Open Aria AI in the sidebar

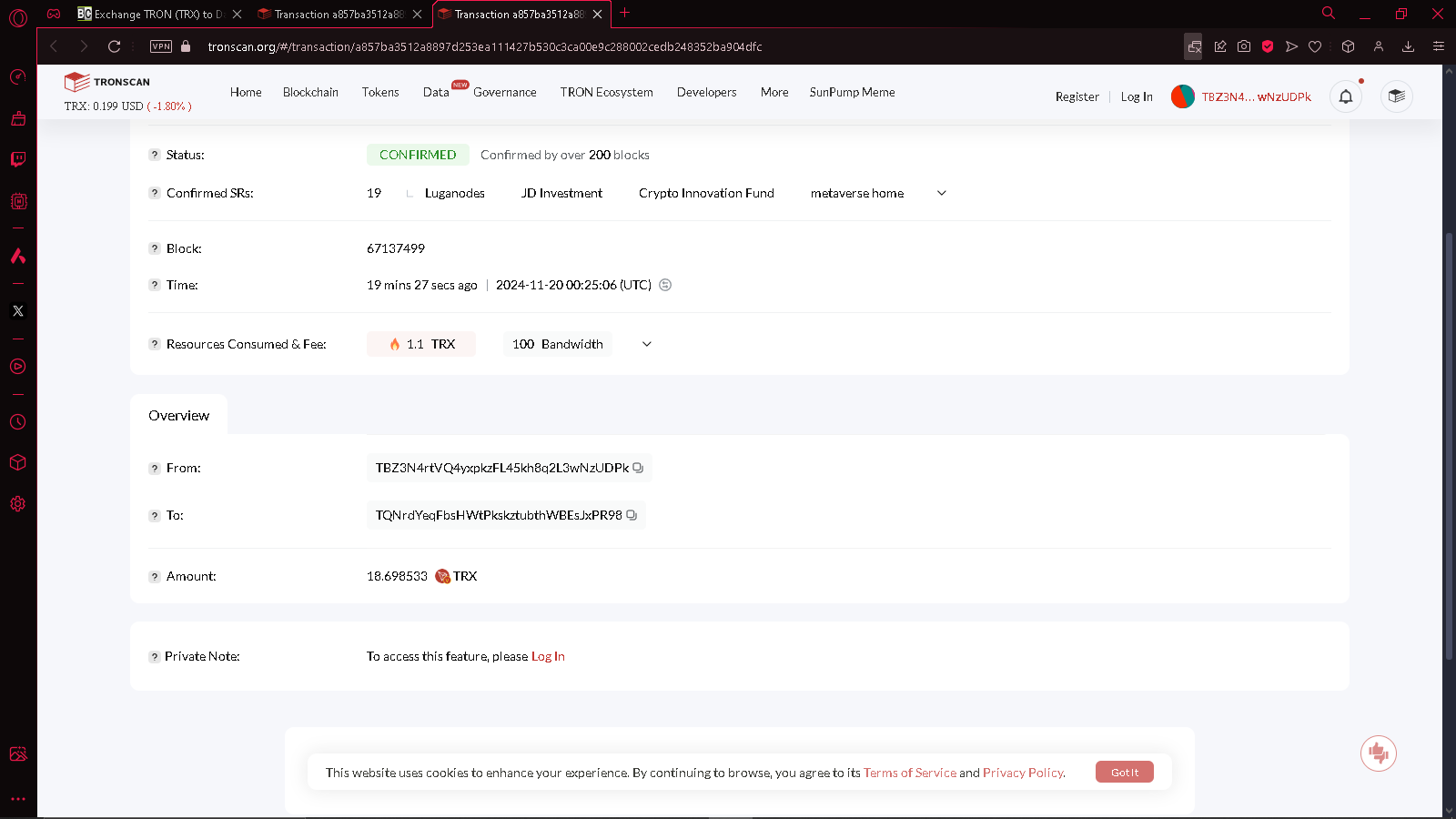click(x=17, y=256)
